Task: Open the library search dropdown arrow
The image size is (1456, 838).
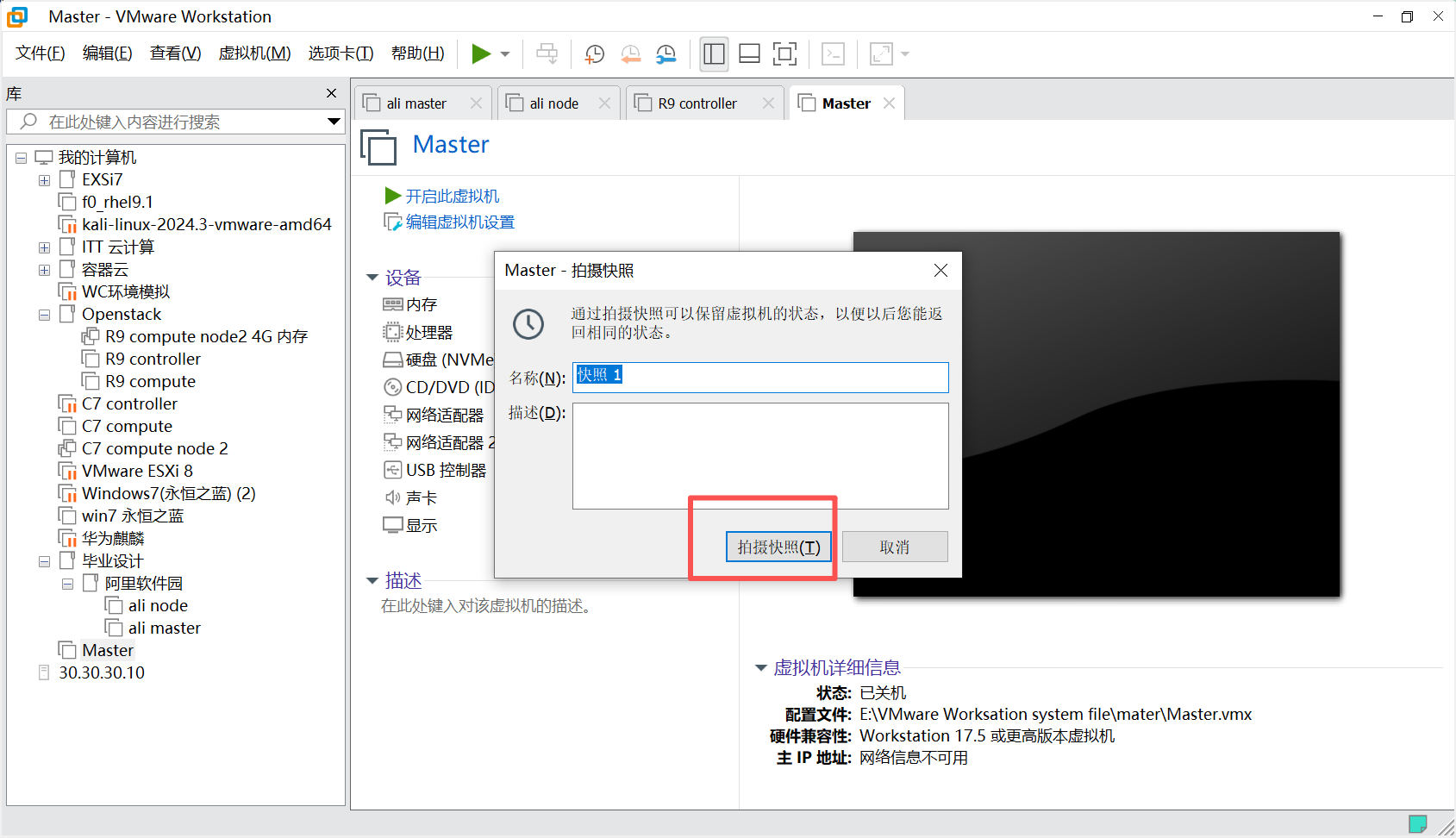Action: tap(334, 122)
